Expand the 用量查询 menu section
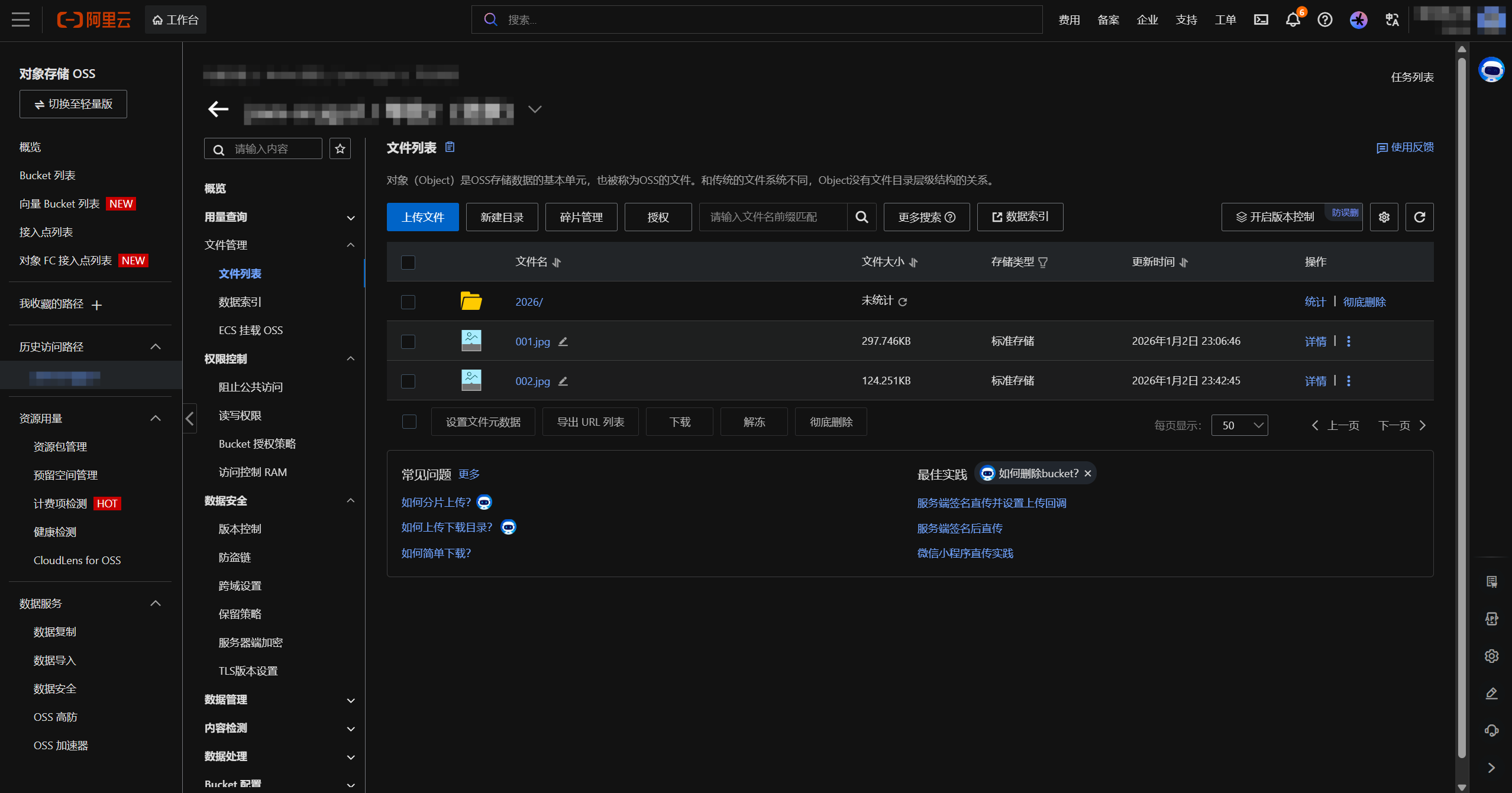 click(x=279, y=217)
